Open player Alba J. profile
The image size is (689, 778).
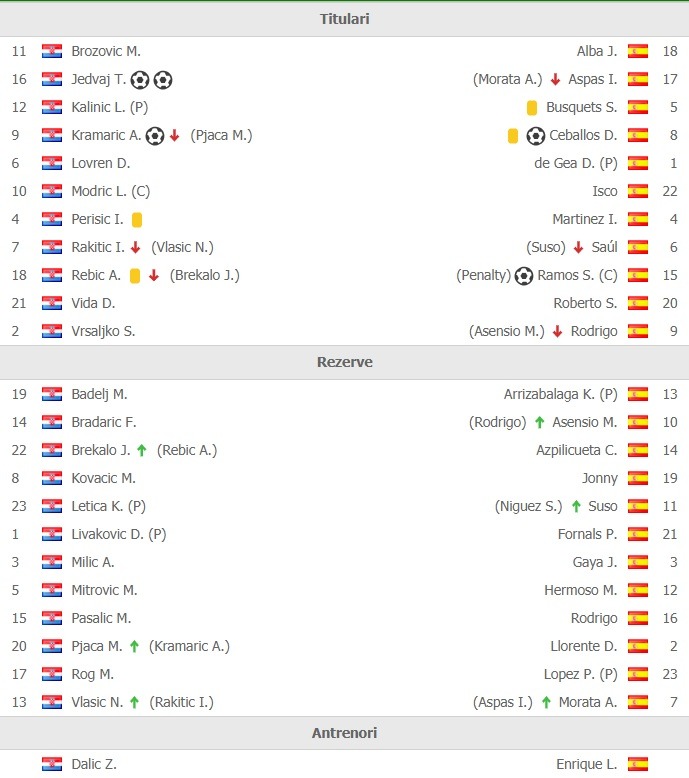coord(597,51)
